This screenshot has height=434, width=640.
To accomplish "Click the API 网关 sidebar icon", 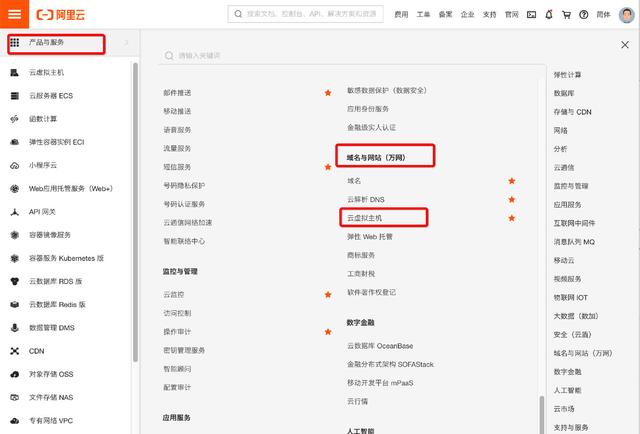I will [x=15, y=212].
